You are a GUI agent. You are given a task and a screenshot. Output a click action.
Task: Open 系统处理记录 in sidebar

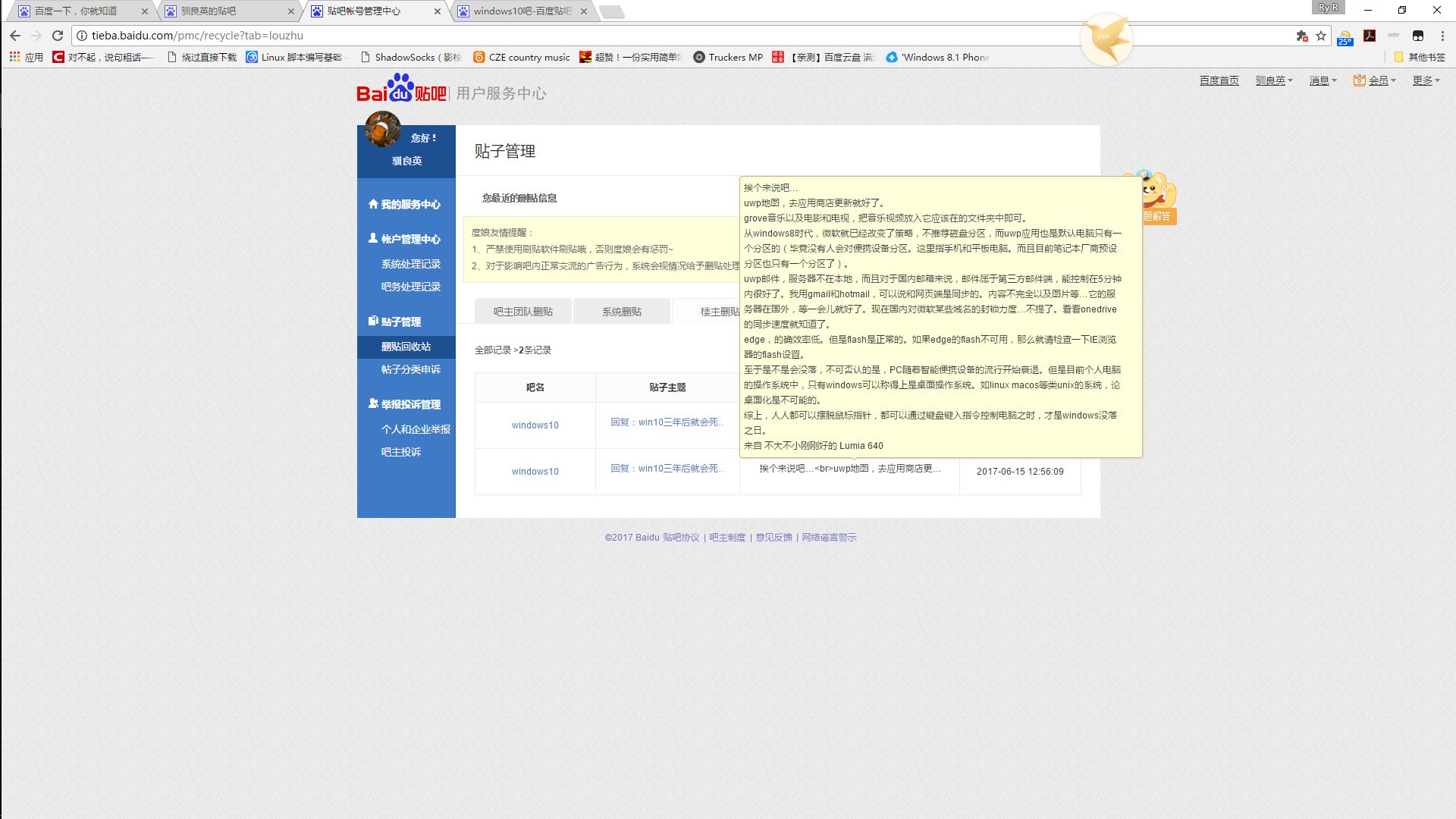[x=410, y=264]
